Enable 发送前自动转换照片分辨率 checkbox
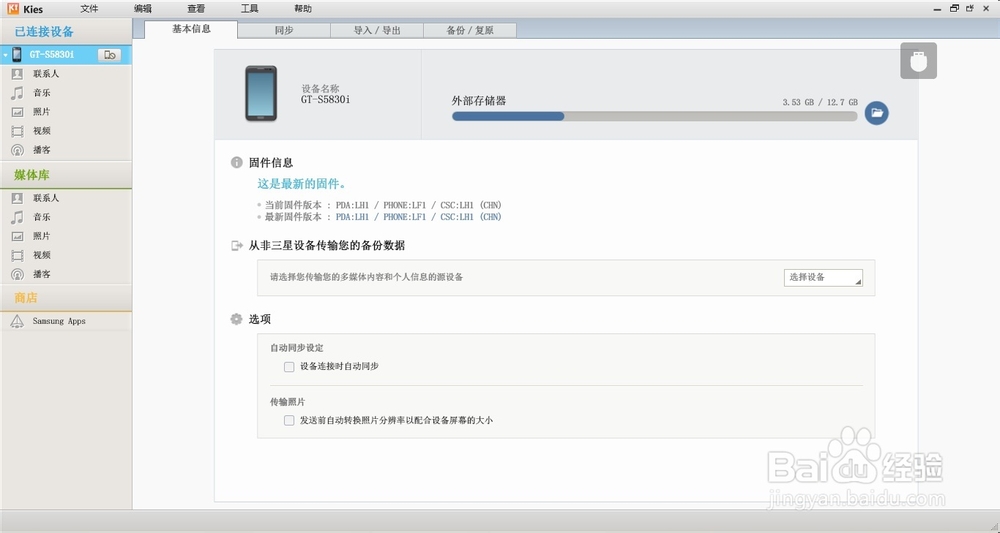Screen dimensions: 1000x533 [289, 421]
